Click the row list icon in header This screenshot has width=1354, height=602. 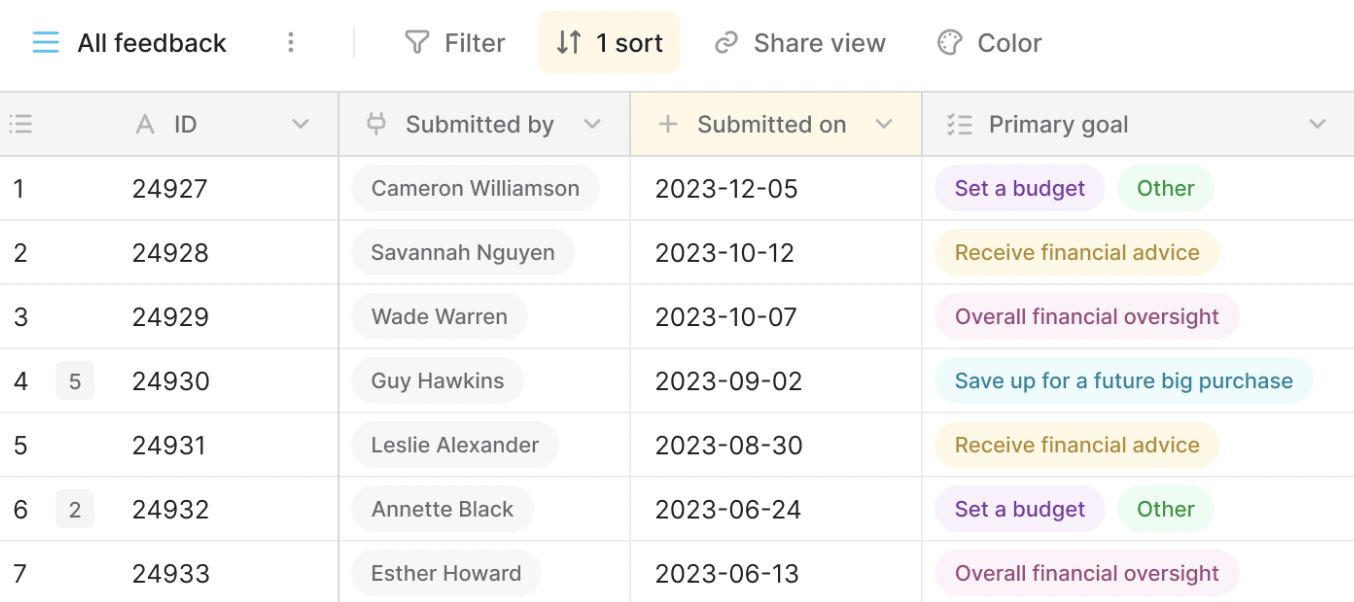(x=21, y=124)
